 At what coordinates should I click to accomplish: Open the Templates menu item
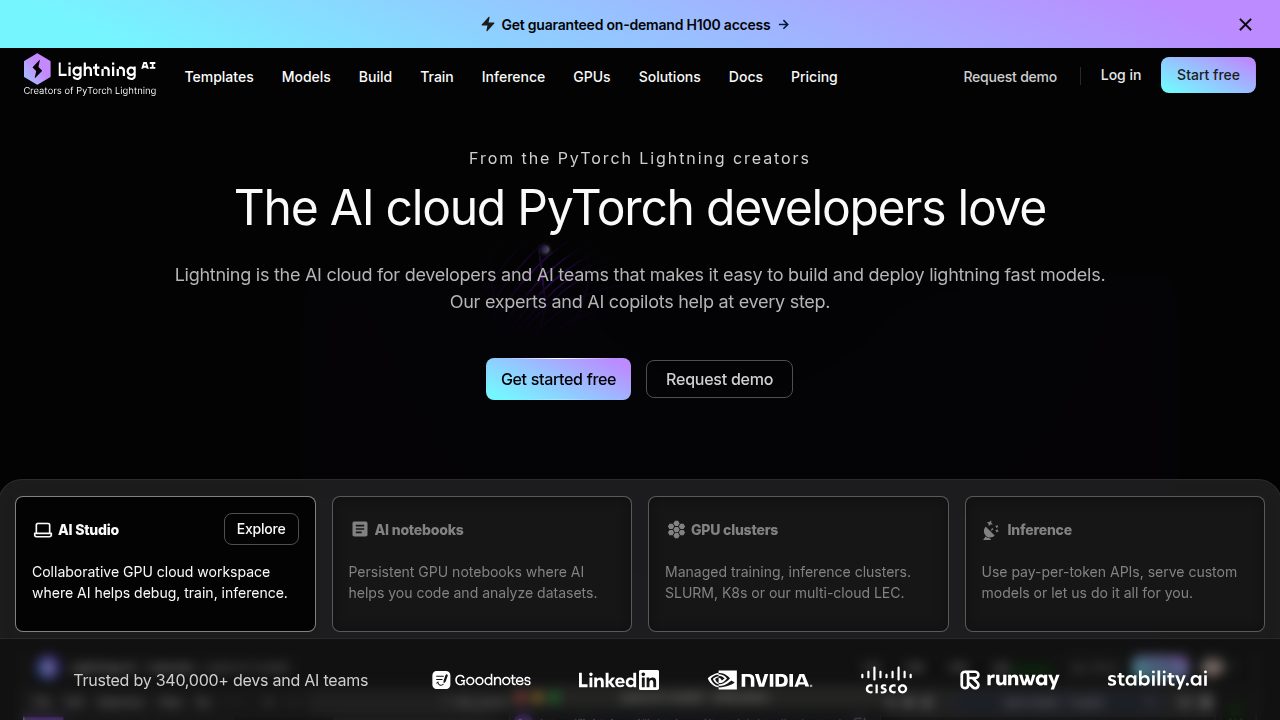(x=219, y=77)
